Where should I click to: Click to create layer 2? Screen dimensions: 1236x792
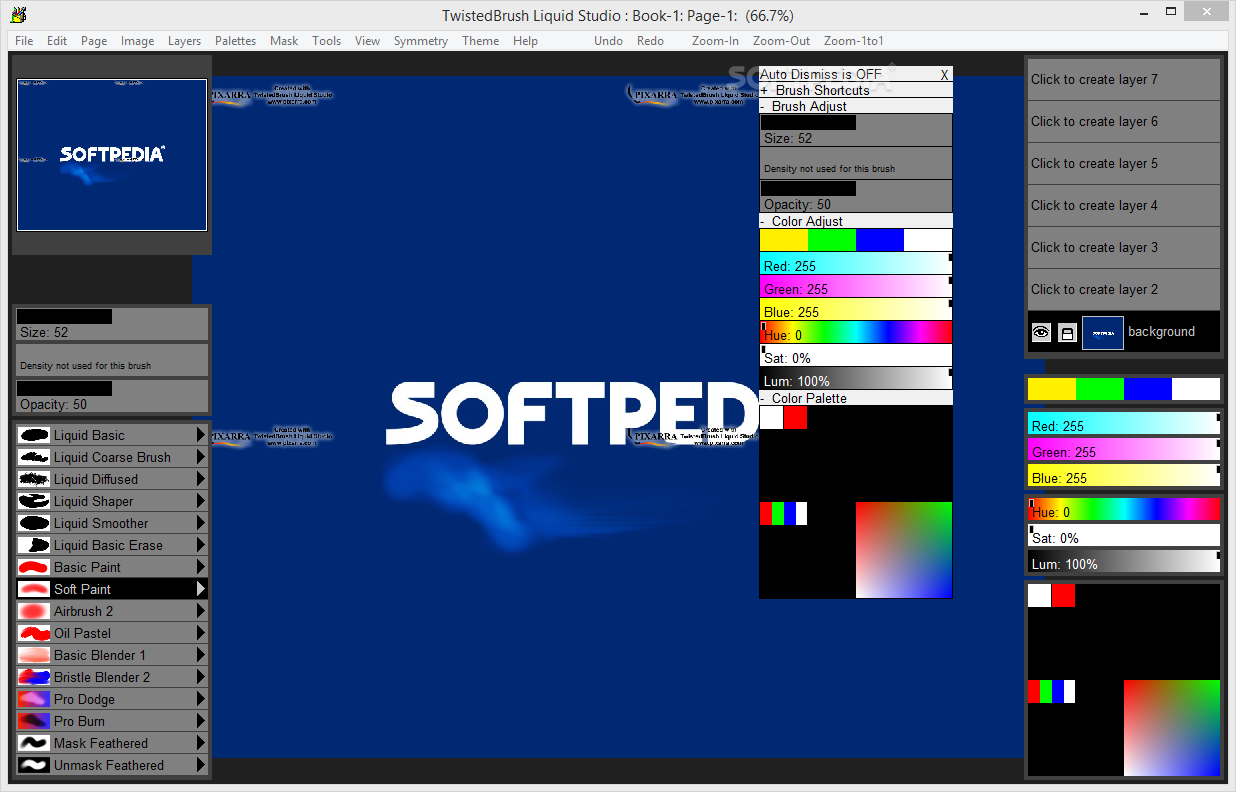pos(1123,289)
